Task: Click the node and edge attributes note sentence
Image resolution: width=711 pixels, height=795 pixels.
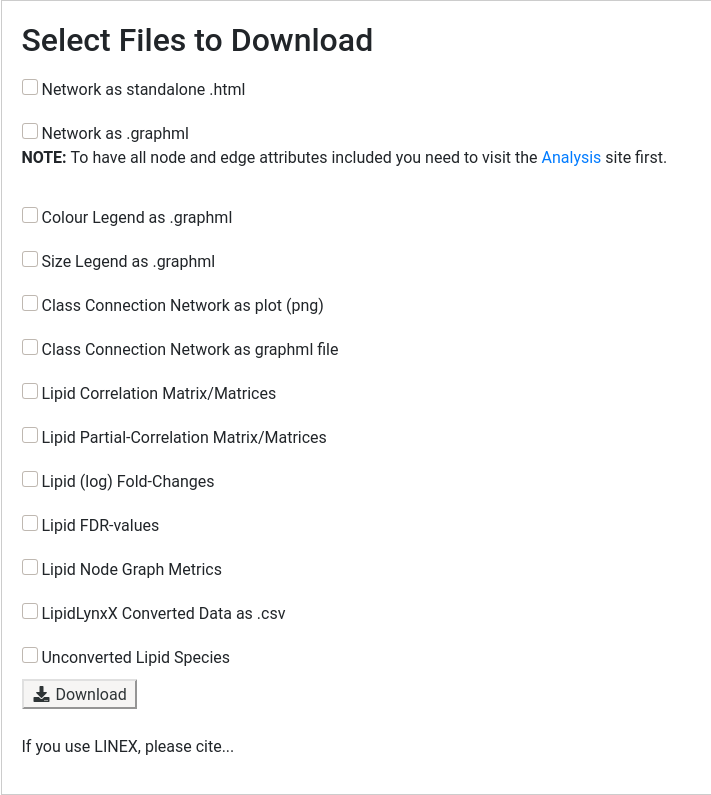Action: tap(344, 158)
